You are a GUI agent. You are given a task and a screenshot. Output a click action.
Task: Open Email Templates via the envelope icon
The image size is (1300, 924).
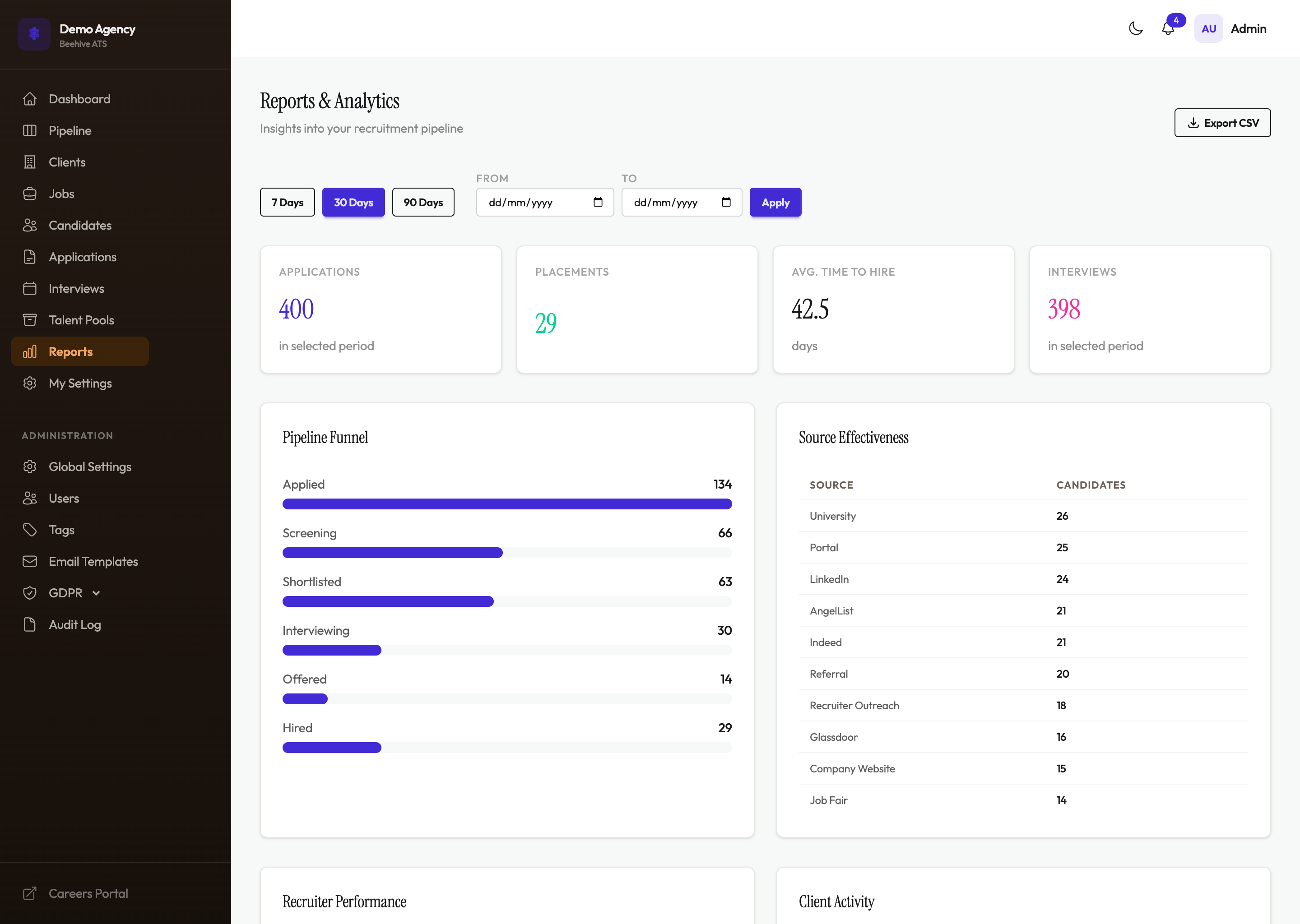(30, 561)
